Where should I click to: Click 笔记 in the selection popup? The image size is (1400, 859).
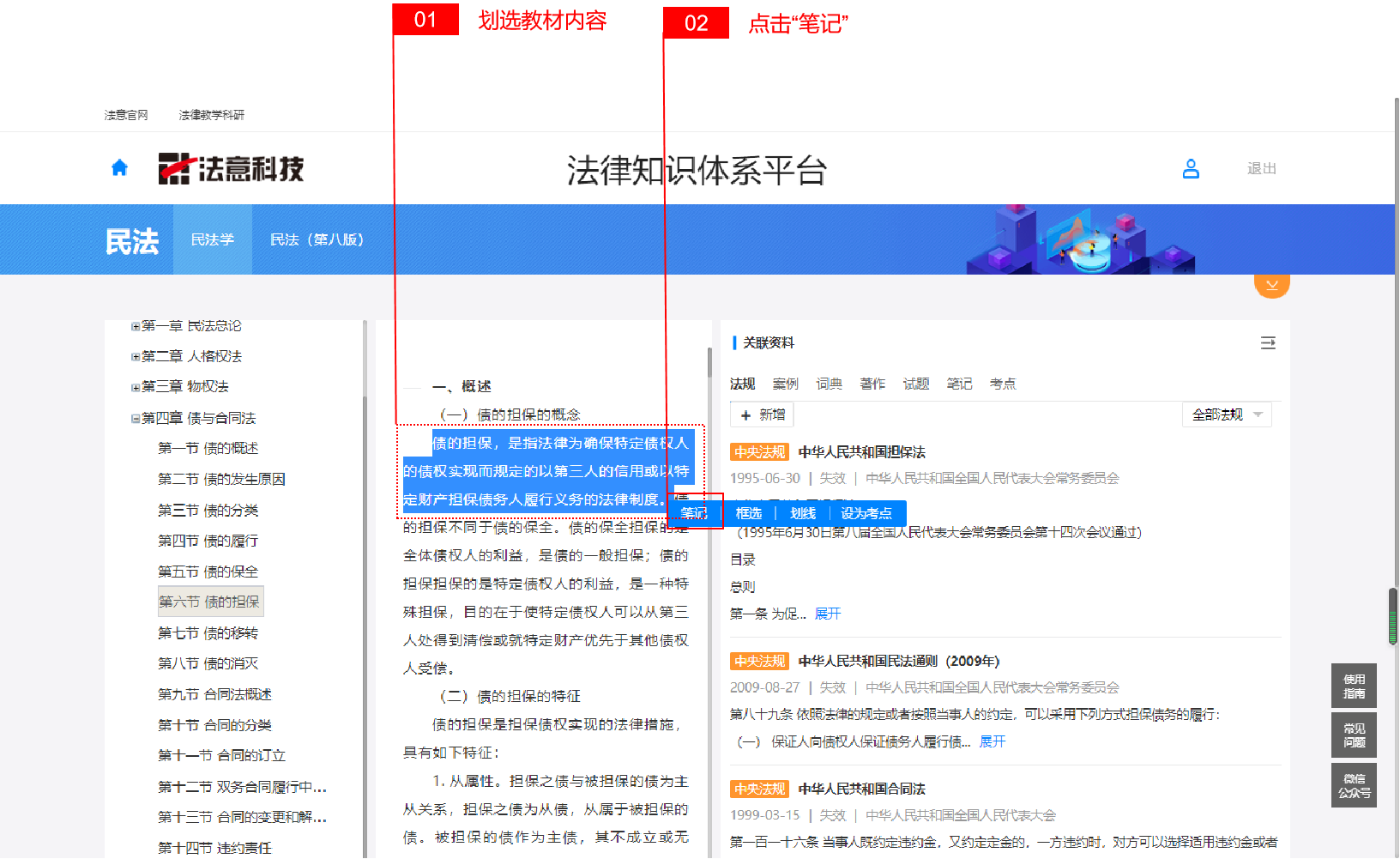coord(694,513)
